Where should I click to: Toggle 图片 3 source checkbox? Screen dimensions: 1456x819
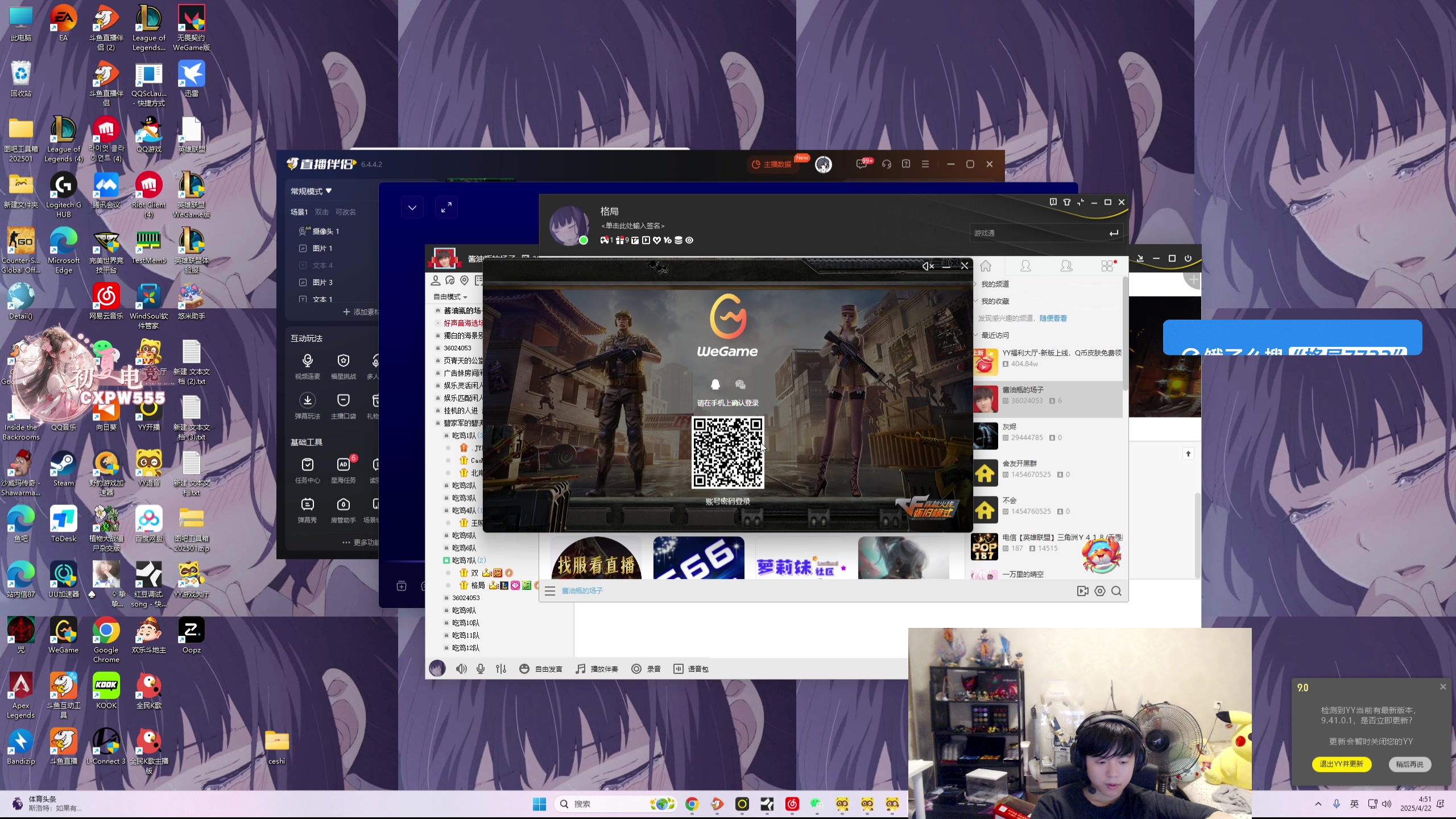303,283
